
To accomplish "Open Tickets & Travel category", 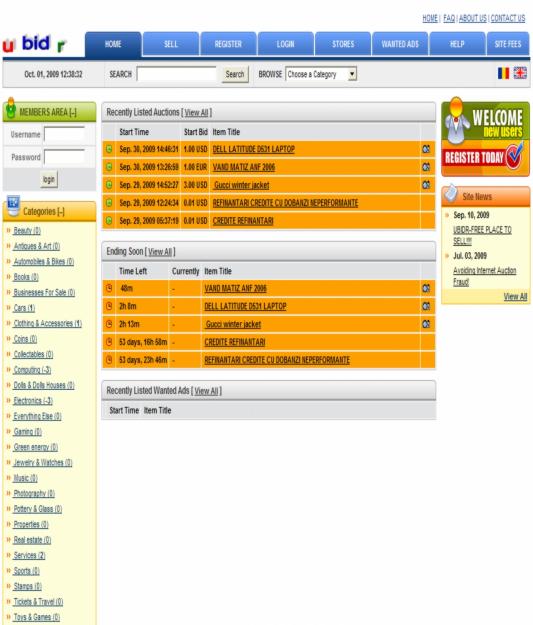I will 38,602.
